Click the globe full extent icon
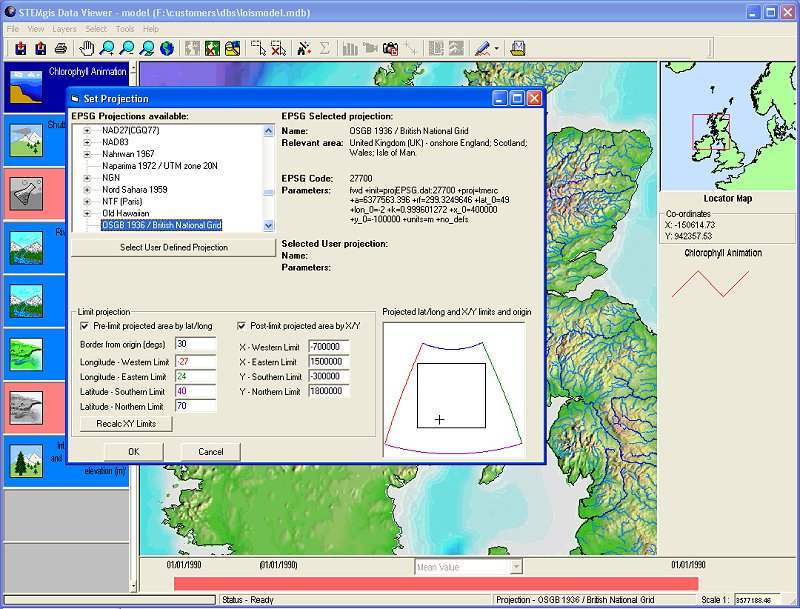800x609 pixels. click(x=166, y=48)
